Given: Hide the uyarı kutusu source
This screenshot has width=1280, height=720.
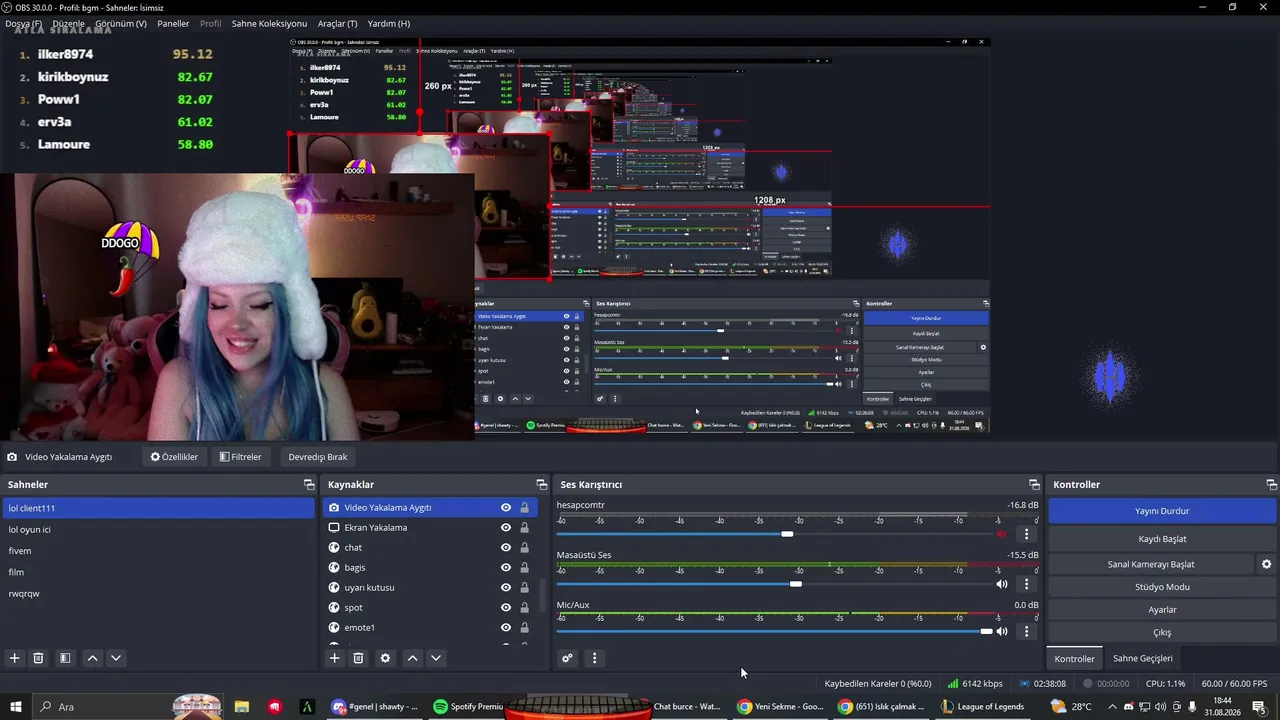Looking at the screenshot, I should pos(506,588).
